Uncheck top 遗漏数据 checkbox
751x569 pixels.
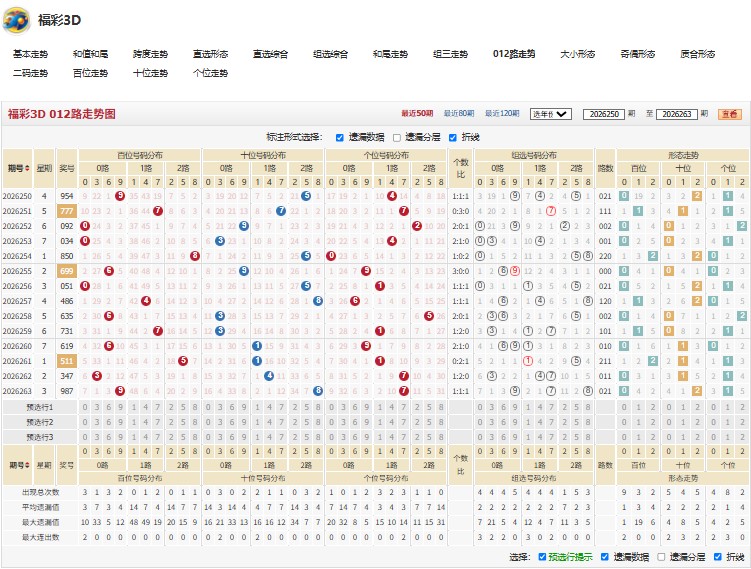pos(340,138)
